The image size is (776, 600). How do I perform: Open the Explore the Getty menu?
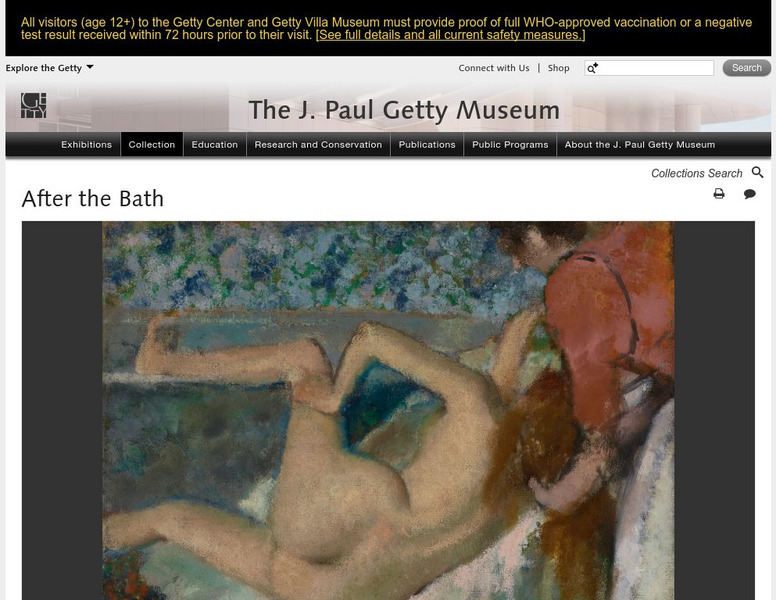[44, 68]
